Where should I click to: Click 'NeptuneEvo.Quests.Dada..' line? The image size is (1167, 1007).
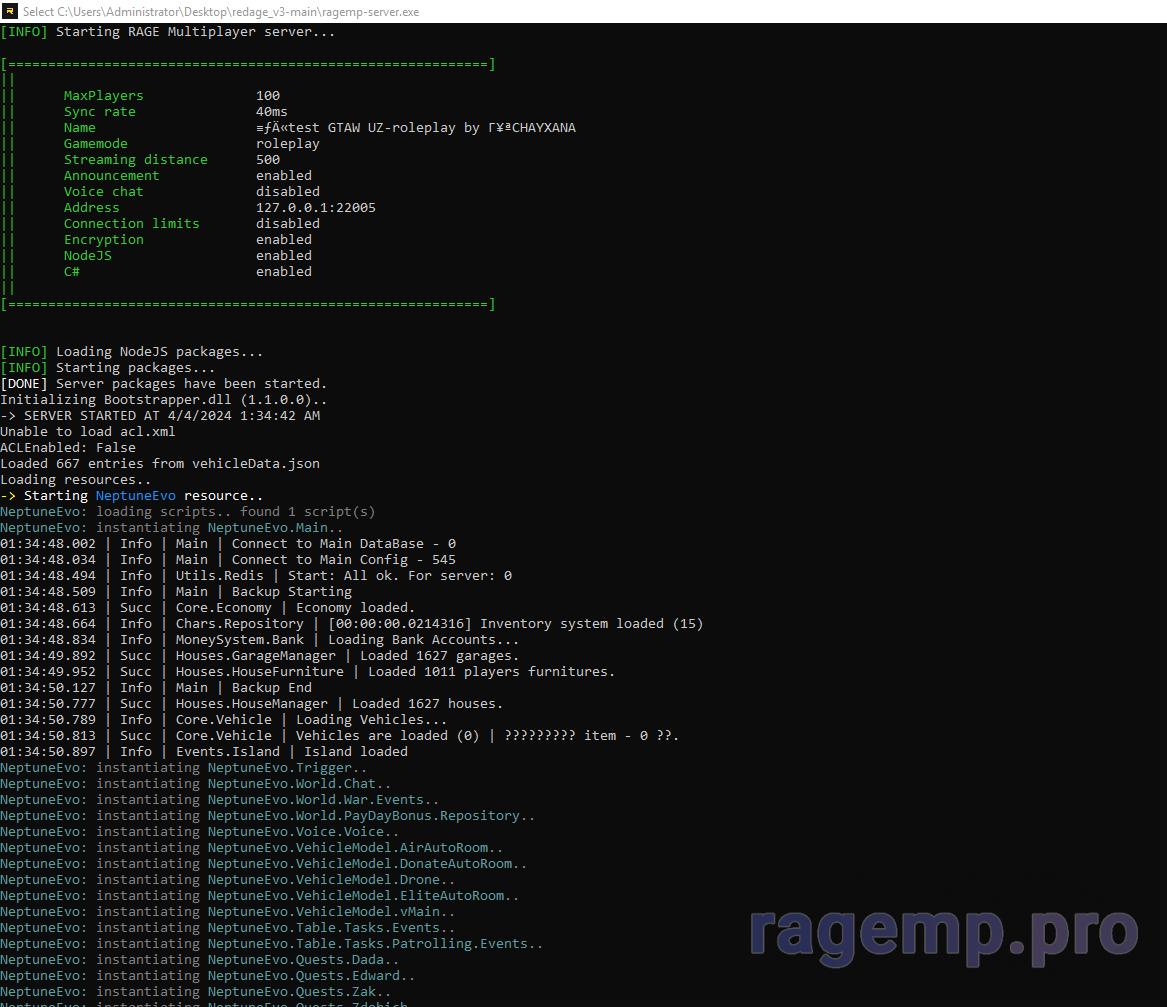[199, 960]
